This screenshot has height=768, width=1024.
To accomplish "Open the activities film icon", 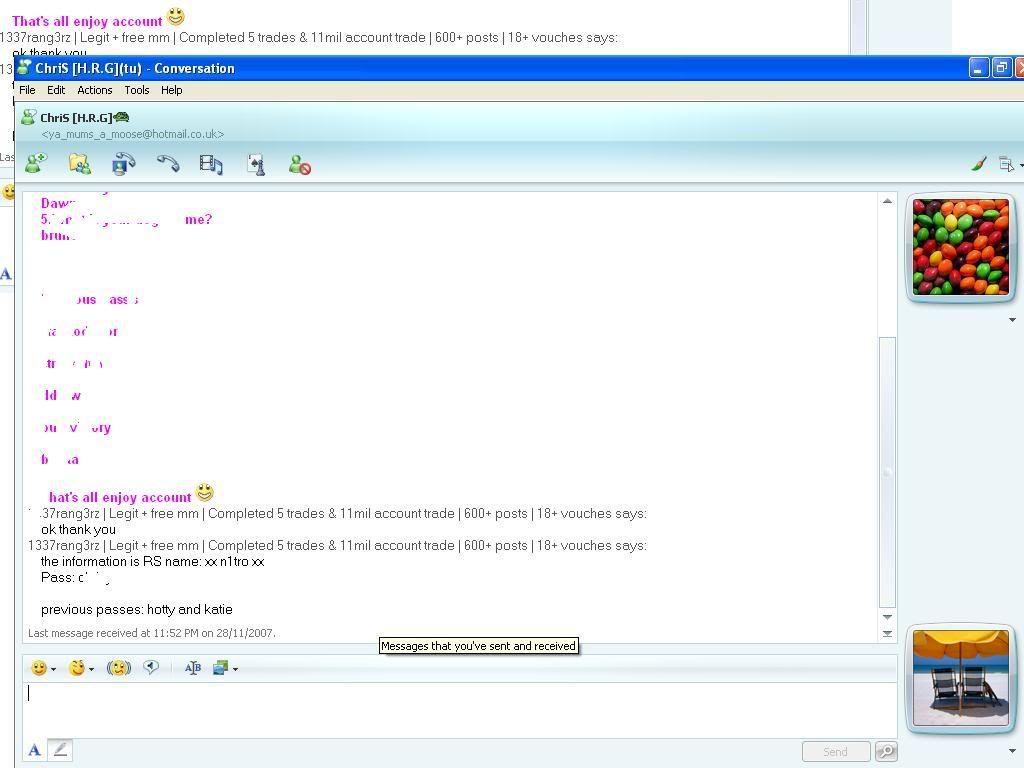I will [211, 164].
